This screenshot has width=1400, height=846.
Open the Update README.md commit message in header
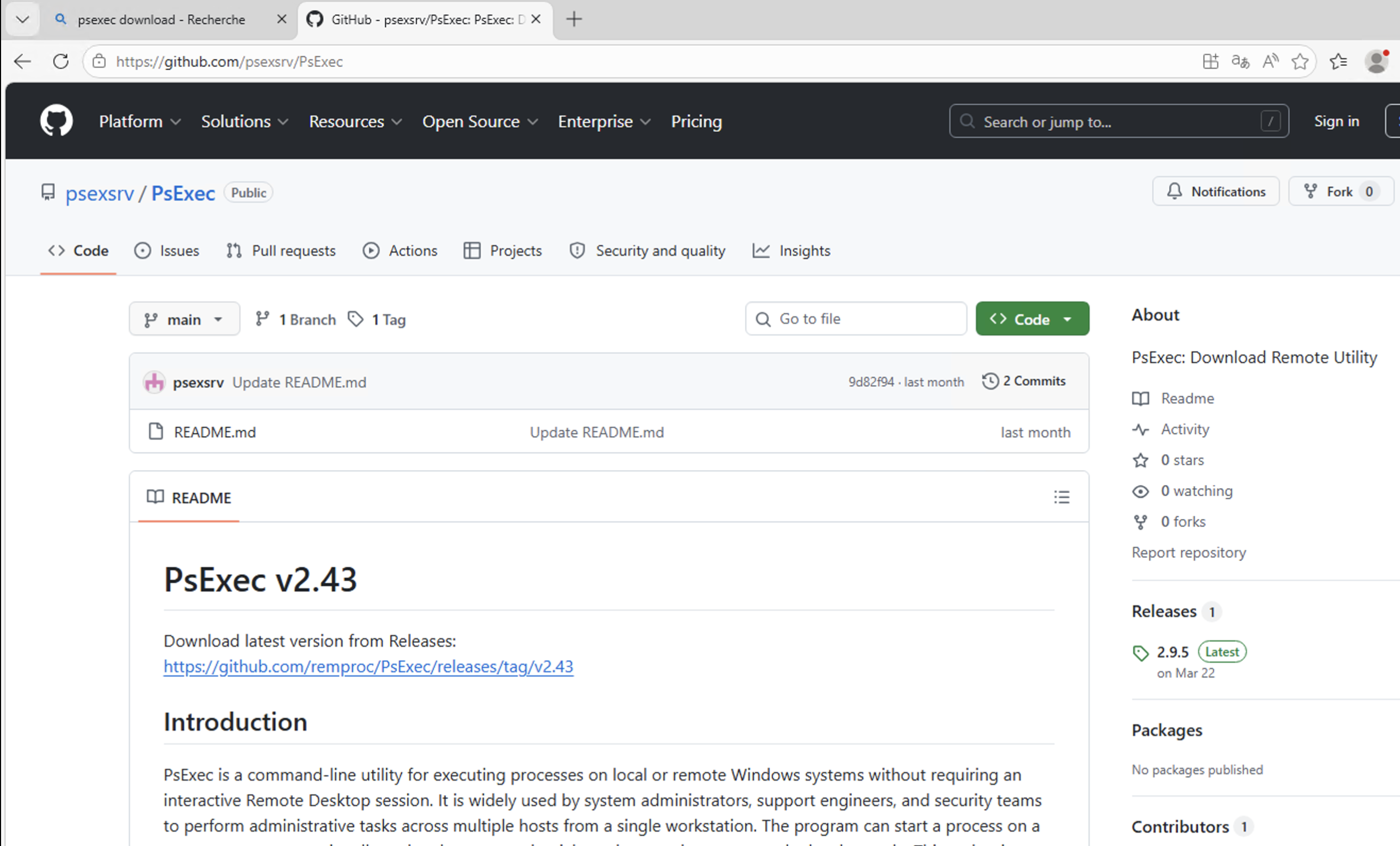pos(300,382)
